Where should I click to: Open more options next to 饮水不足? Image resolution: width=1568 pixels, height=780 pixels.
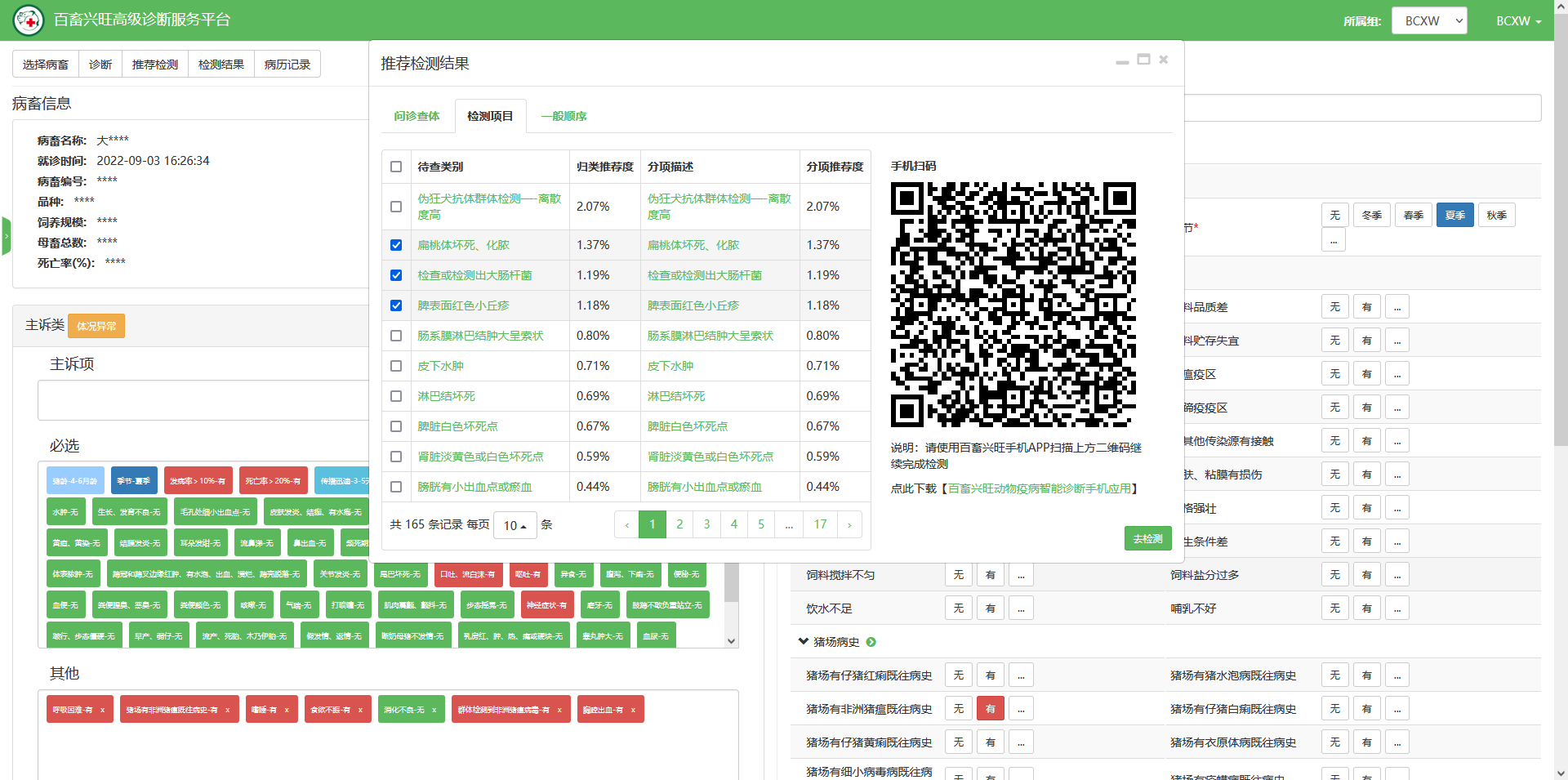click(1021, 608)
